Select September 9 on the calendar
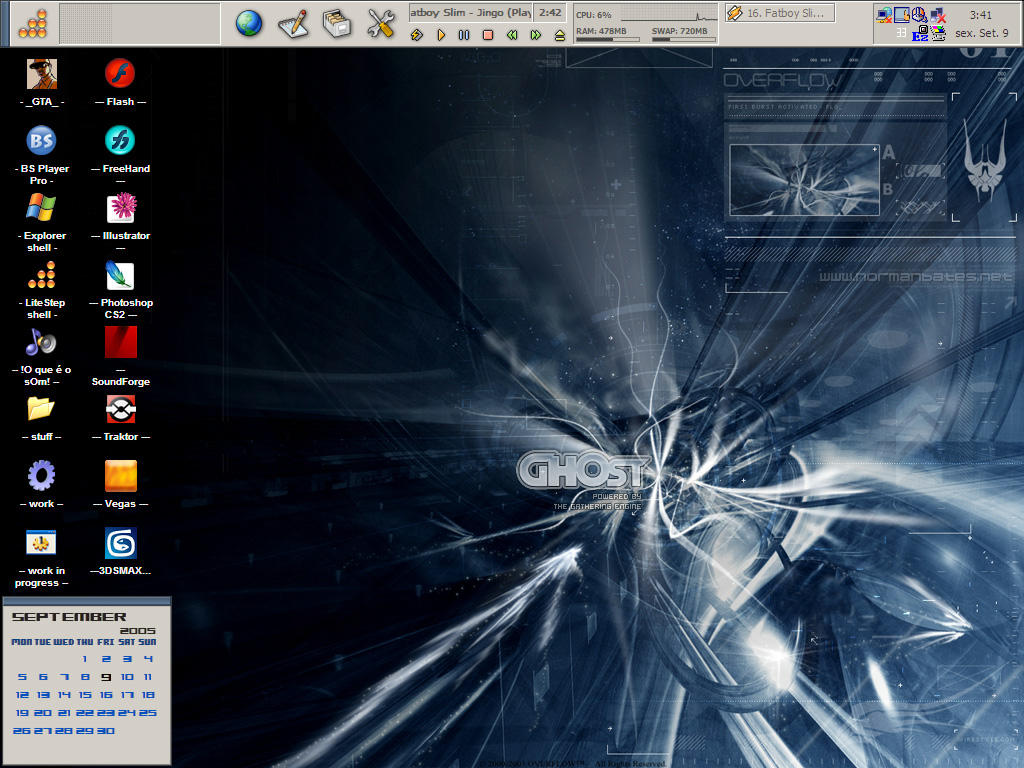The height and width of the screenshot is (768, 1024). tap(108, 677)
